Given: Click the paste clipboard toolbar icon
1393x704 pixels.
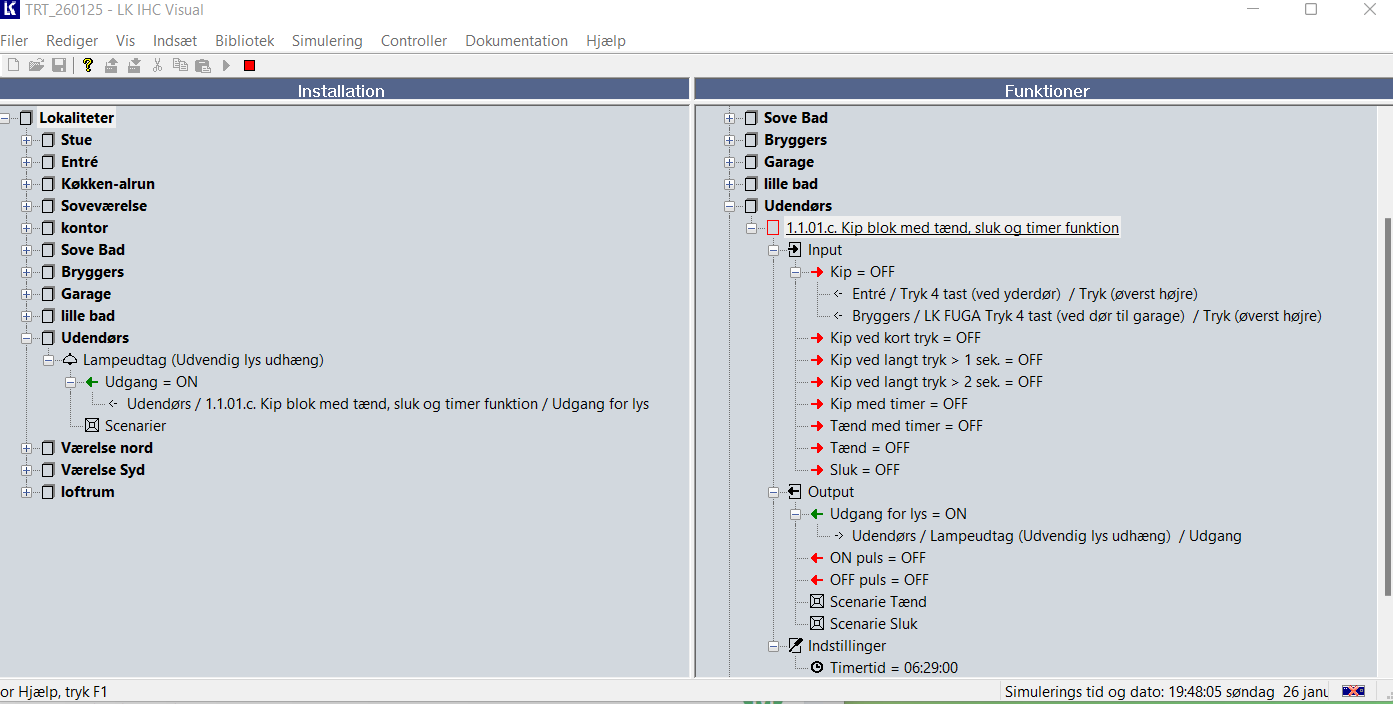Looking at the screenshot, I should click(x=203, y=66).
